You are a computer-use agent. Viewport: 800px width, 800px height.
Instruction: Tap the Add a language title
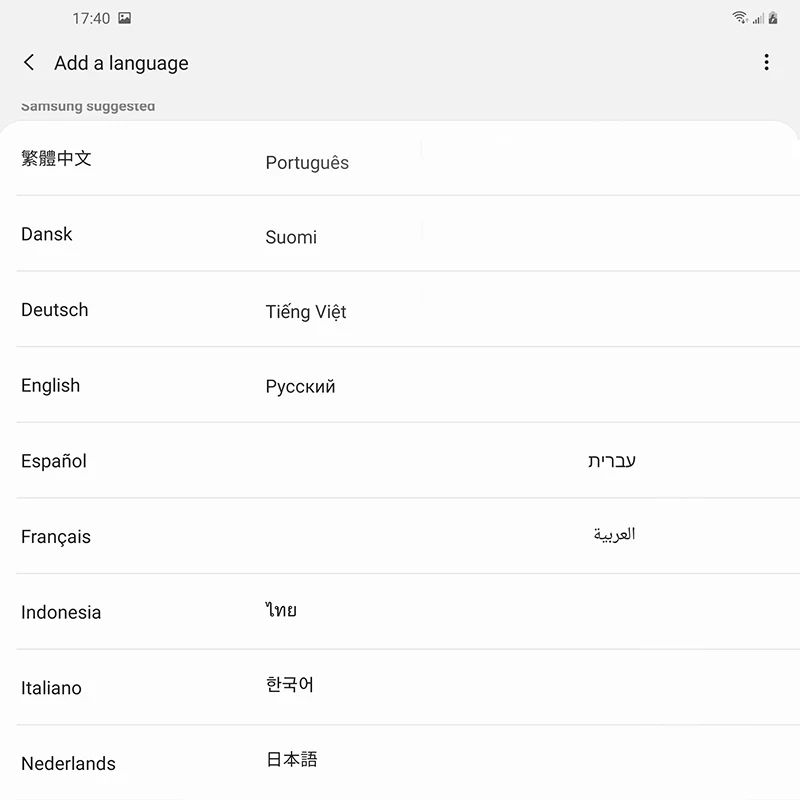(x=121, y=63)
